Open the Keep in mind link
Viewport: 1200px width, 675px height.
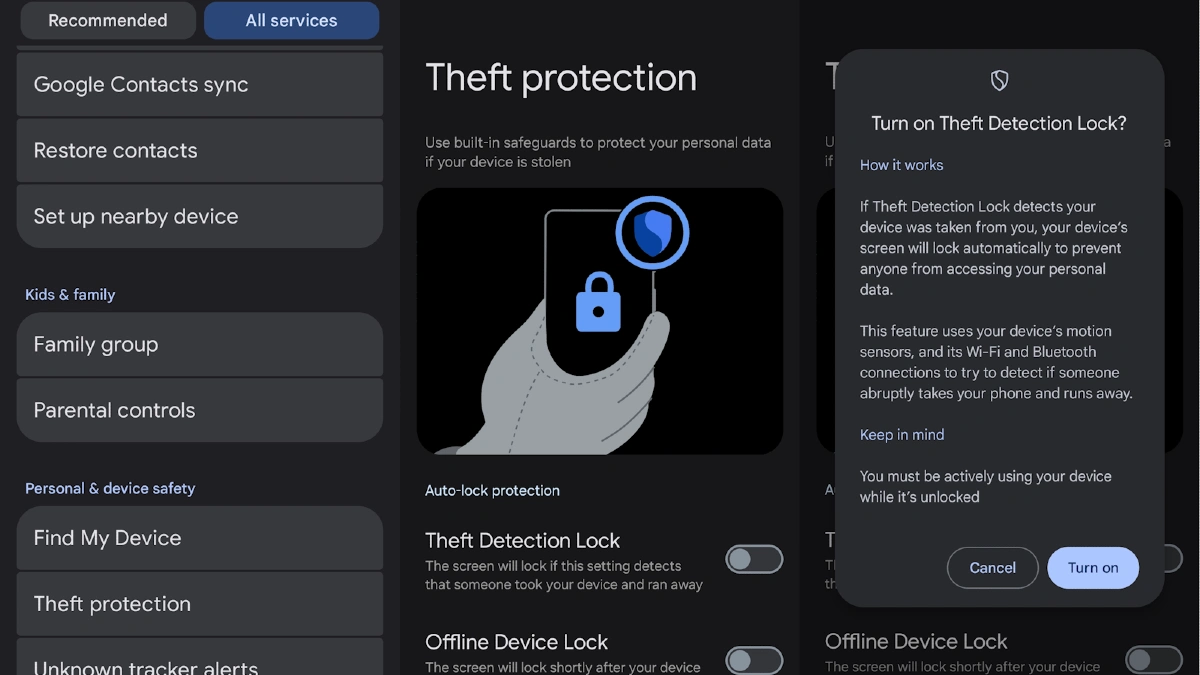click(902, 434)
